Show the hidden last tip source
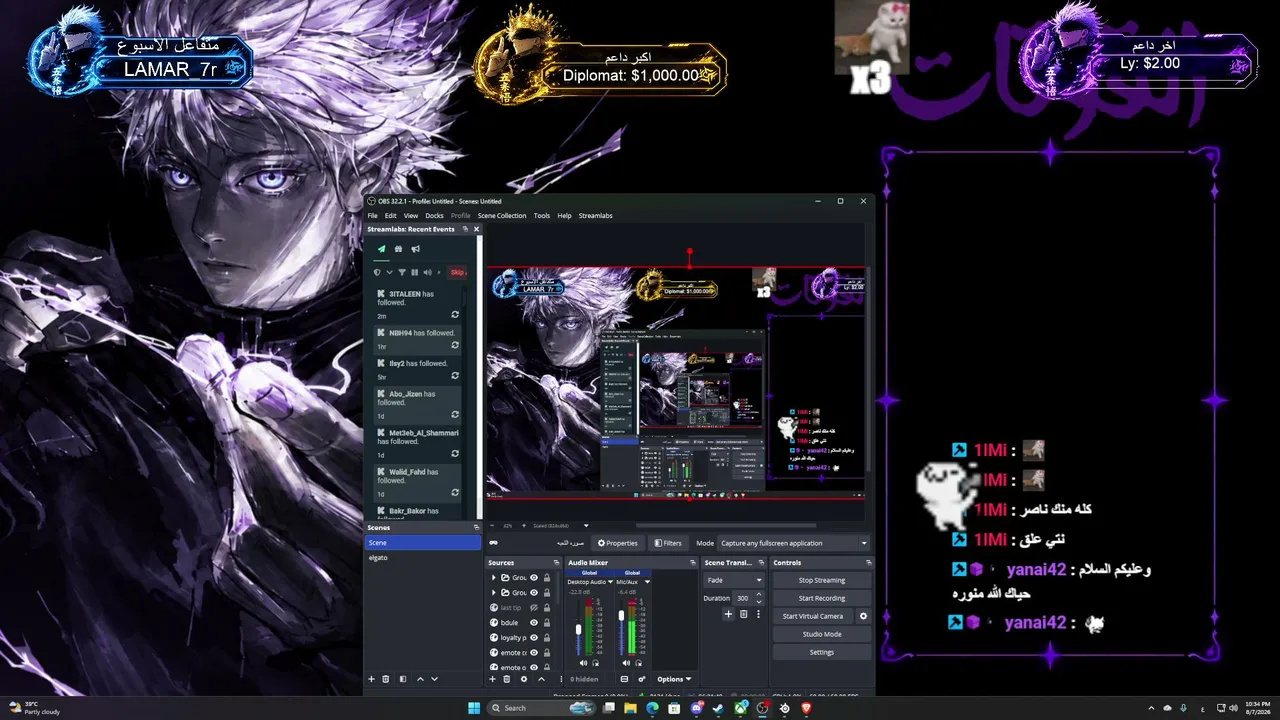The height and width of the screenshot is (720, 1280). (534, 607)
